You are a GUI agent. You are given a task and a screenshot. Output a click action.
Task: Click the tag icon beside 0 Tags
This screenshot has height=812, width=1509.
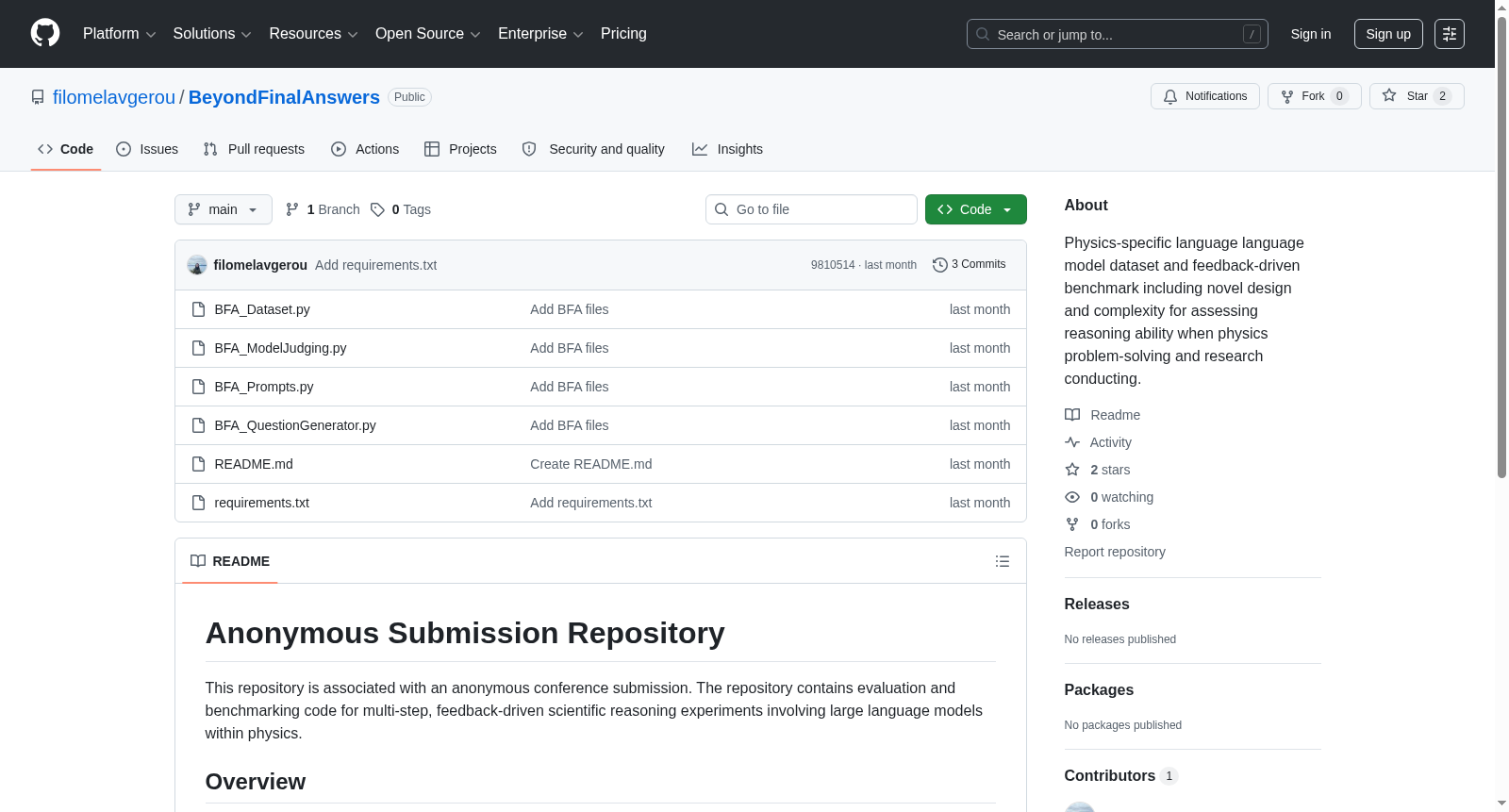tap(377, 209)
